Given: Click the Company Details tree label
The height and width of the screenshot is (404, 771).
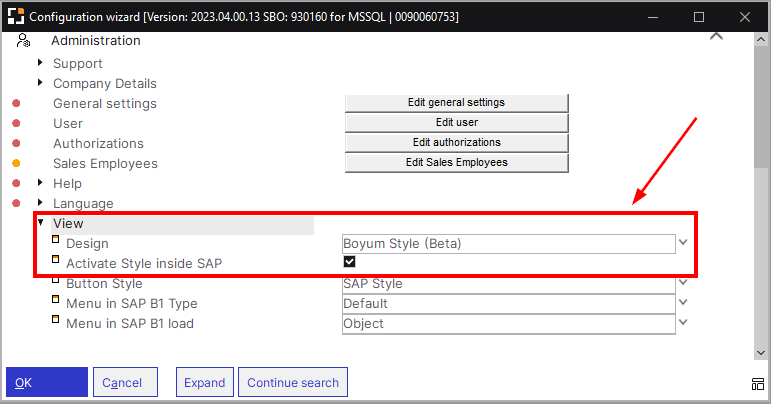Looking at the screenshot, I should click(105, 84).
